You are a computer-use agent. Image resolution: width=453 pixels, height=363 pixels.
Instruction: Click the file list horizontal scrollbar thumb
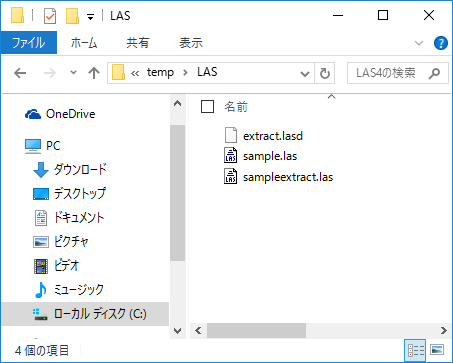[256, 330]
